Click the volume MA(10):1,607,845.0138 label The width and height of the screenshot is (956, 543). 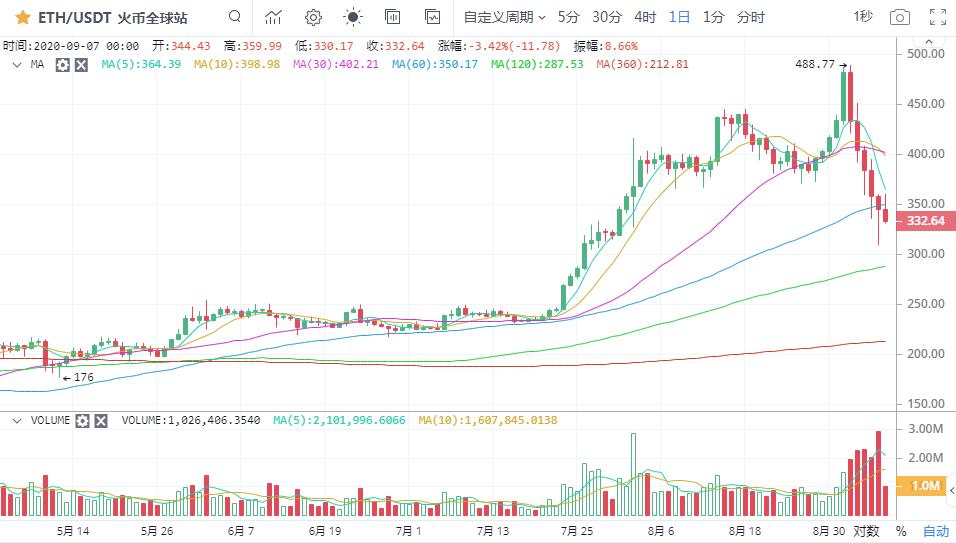[x=488, y=420]
